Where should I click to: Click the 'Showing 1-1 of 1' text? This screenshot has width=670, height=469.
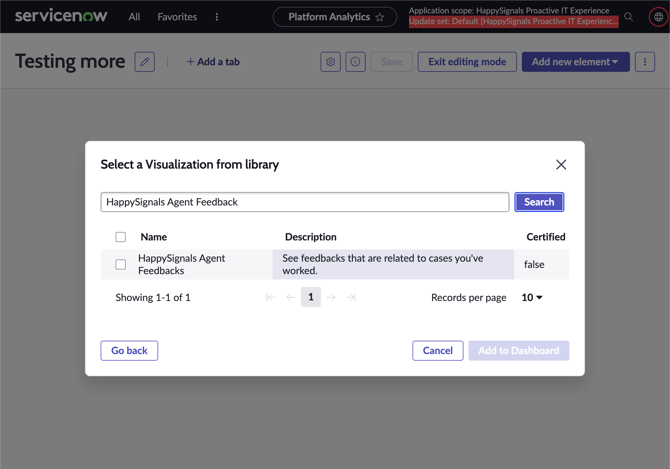[153, 297]
